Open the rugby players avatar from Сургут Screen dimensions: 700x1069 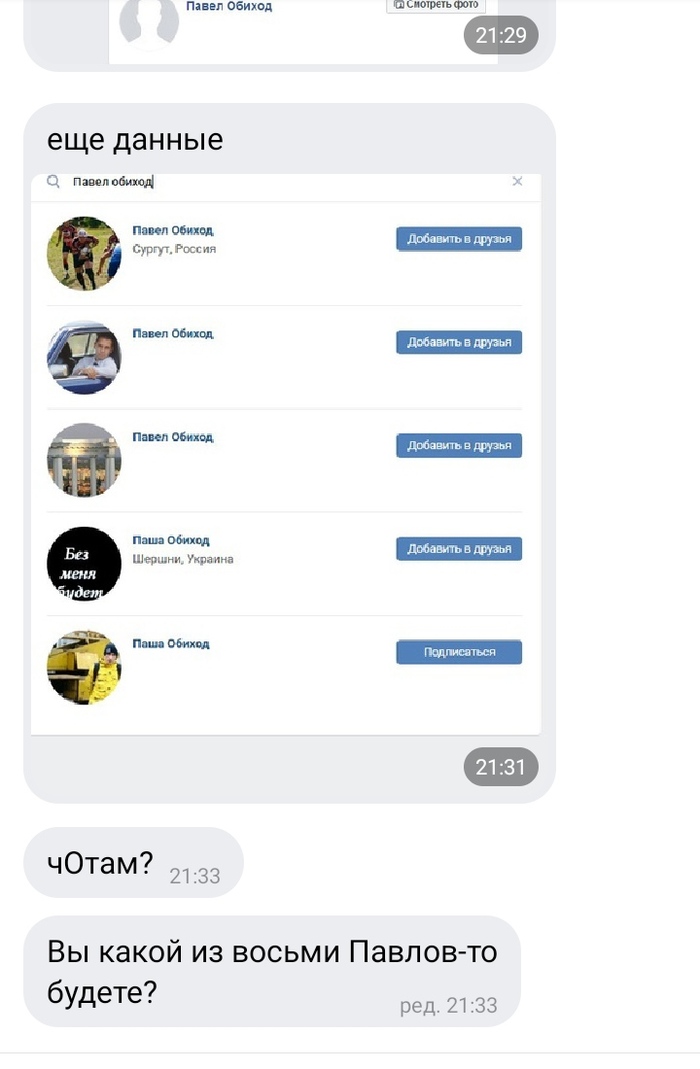coord(84,254)
